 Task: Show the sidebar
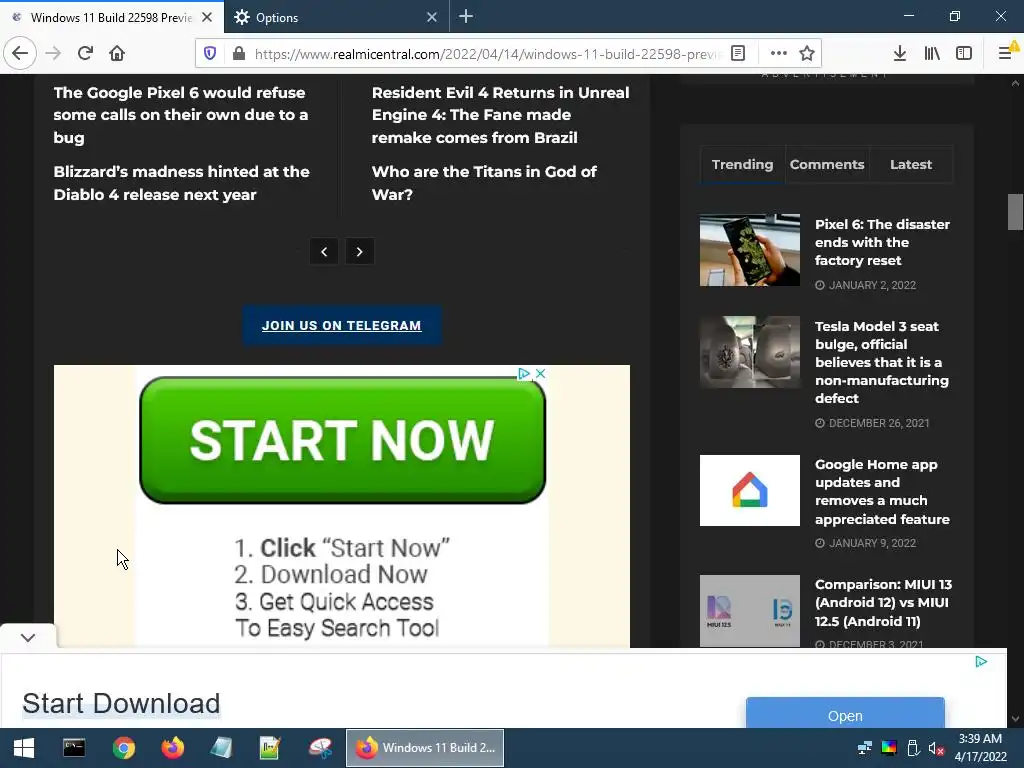tap(964, 54)
